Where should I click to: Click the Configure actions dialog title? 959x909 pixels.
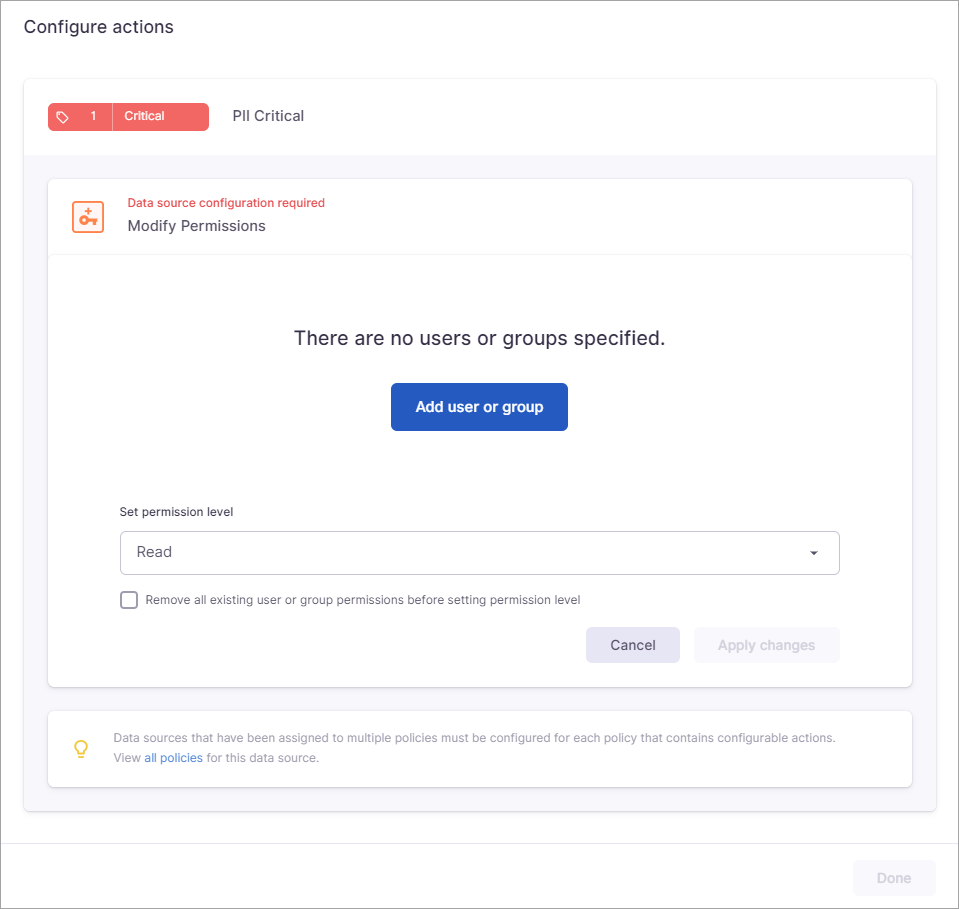(99, 27)
